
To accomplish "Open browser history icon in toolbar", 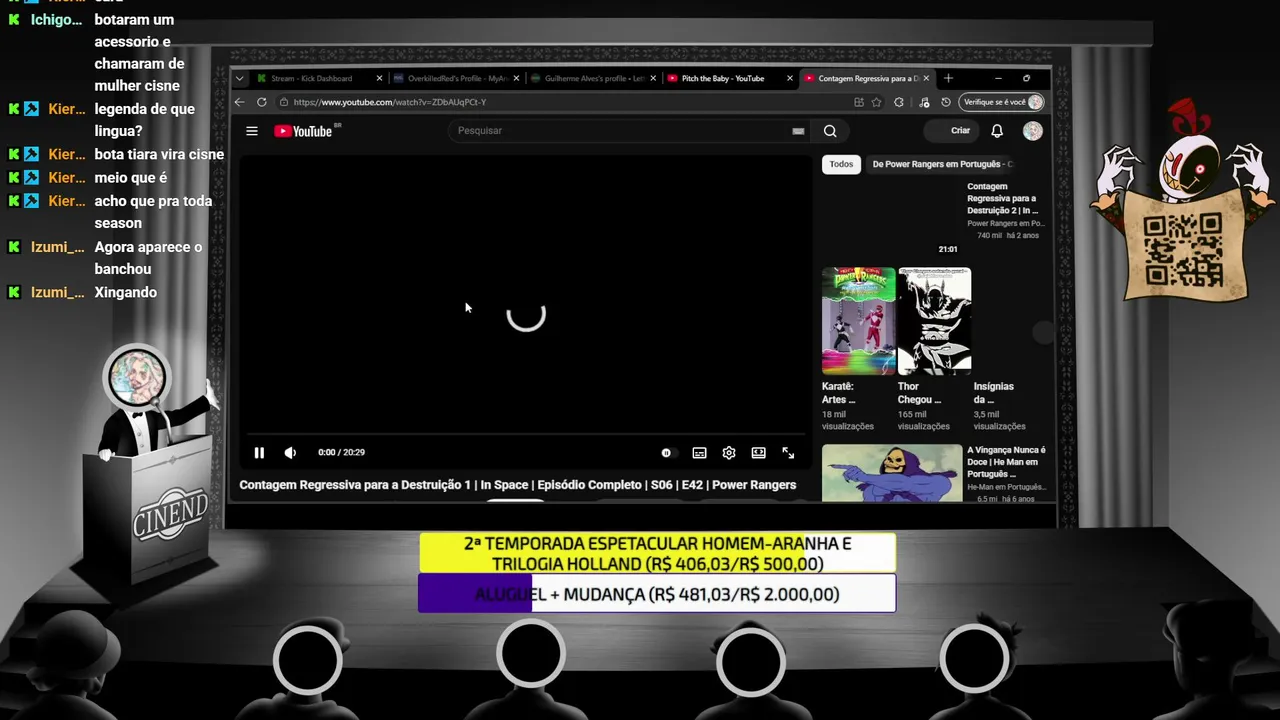I will tap(946, 102).
